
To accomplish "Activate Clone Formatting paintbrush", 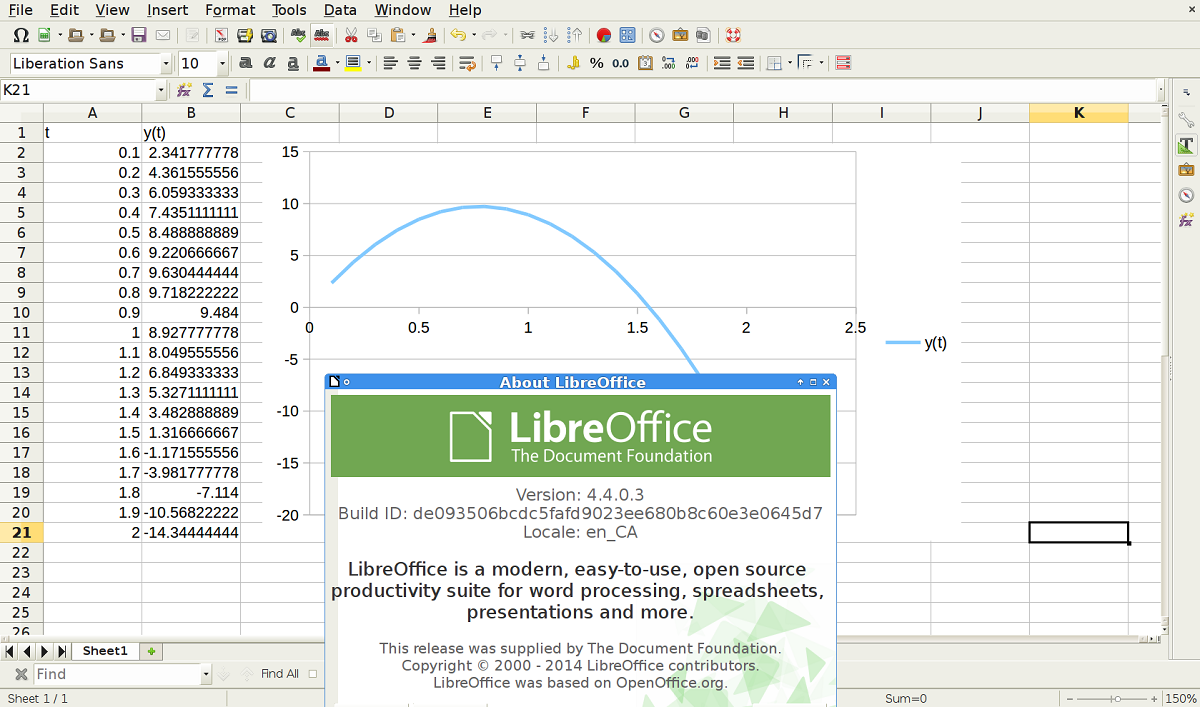I will point(431,35).
